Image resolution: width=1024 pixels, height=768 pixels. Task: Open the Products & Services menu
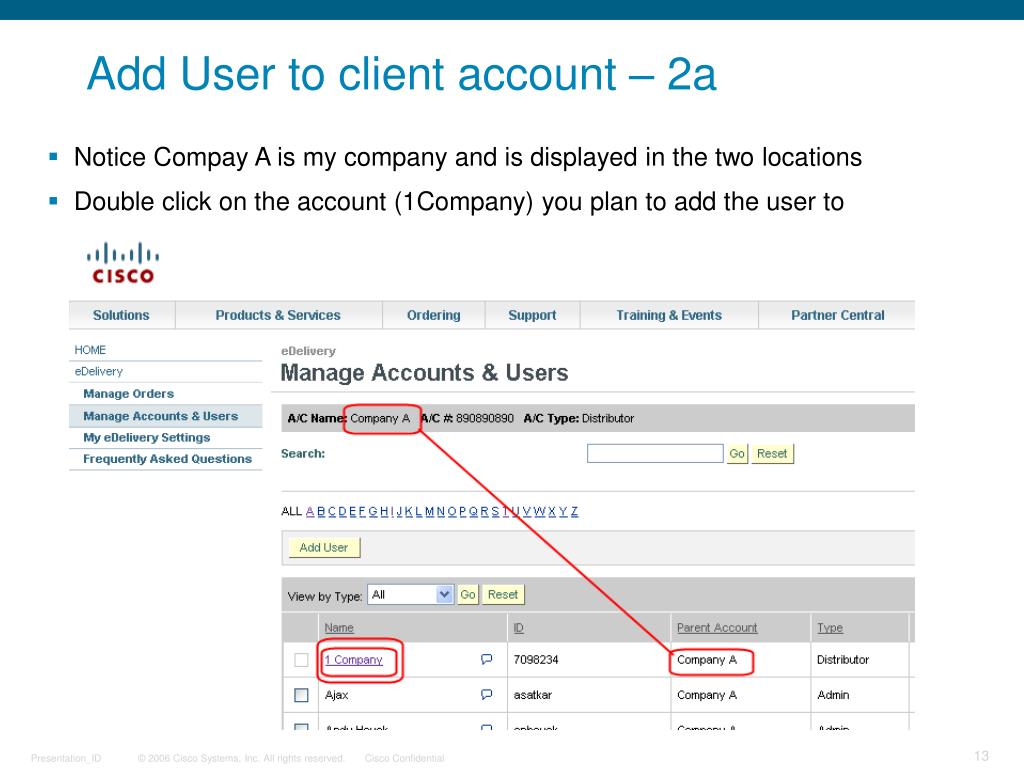point(278,315)
